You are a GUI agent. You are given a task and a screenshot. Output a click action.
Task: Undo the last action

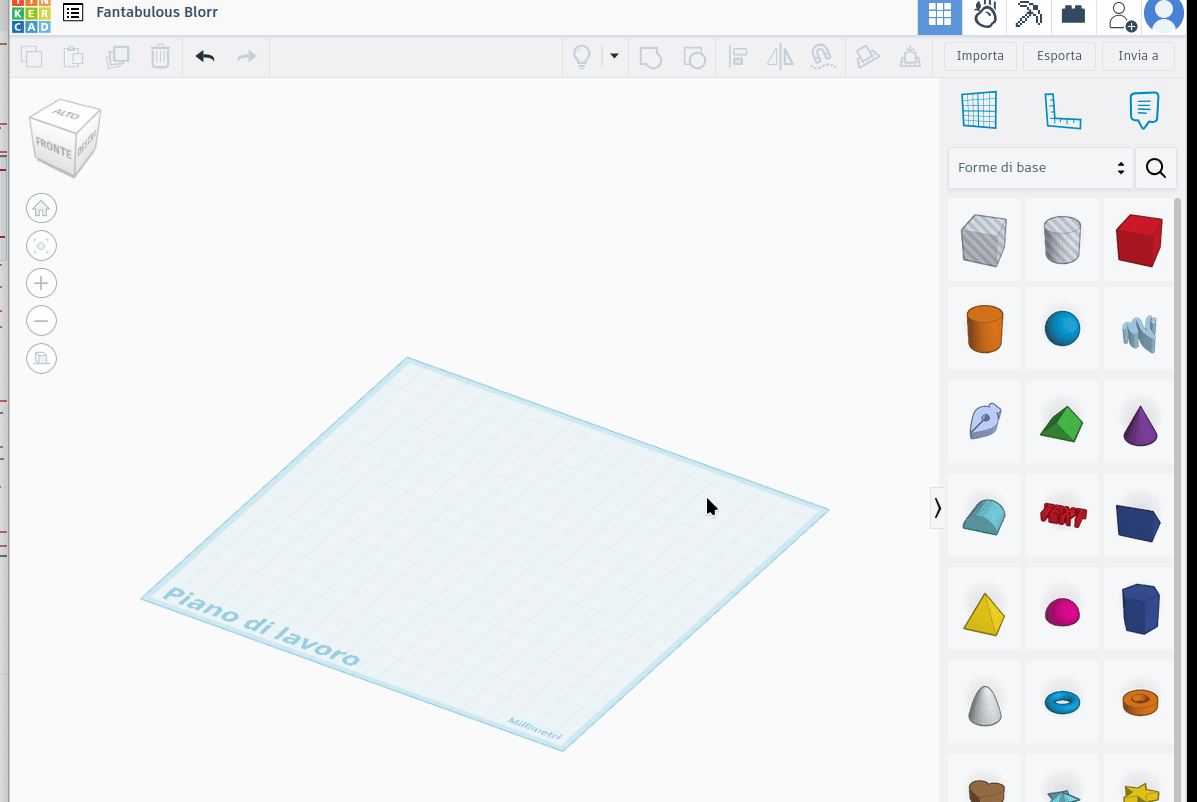(x=205, y=56)
